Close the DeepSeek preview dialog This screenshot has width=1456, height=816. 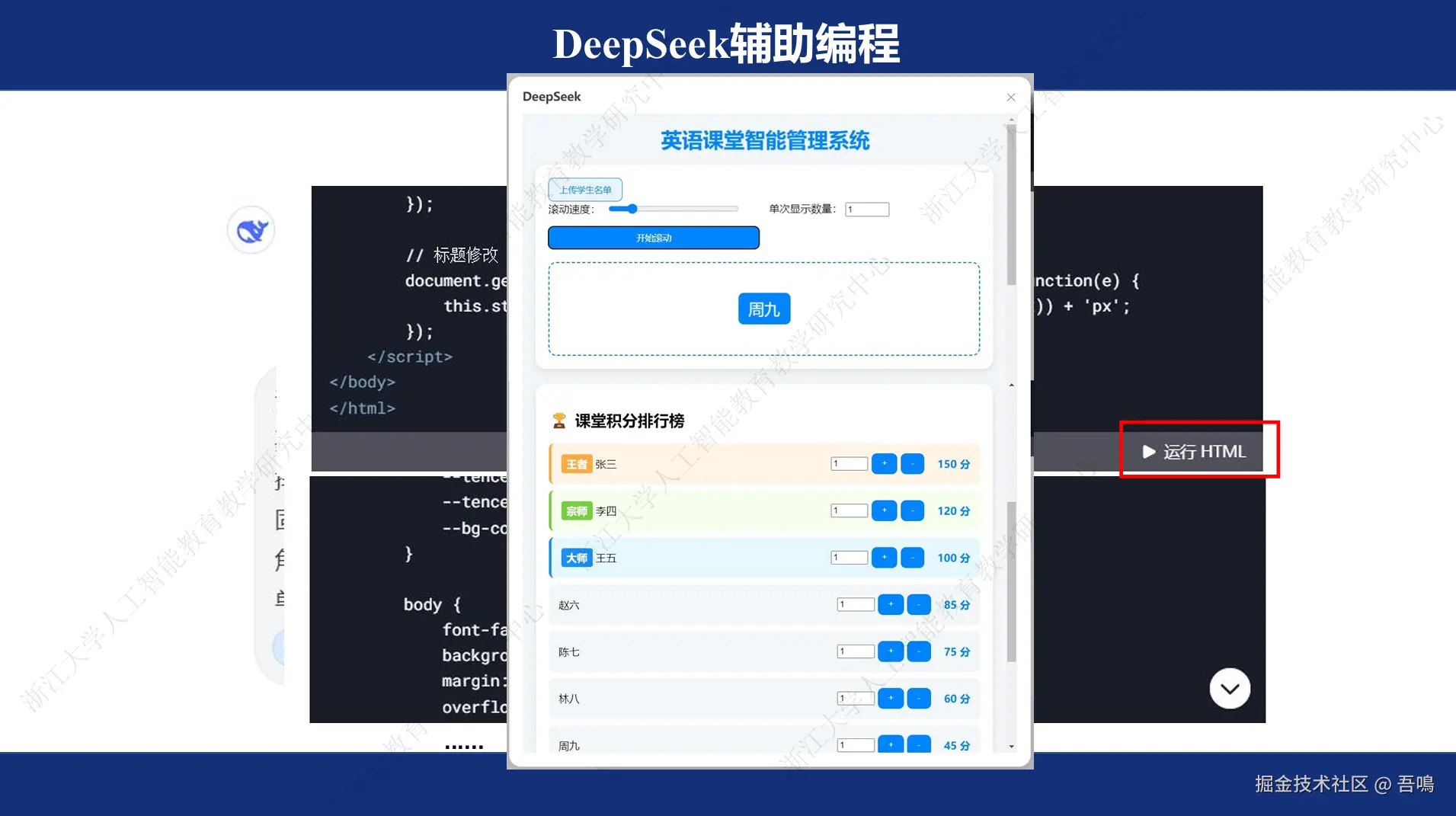click(1011, 97)
